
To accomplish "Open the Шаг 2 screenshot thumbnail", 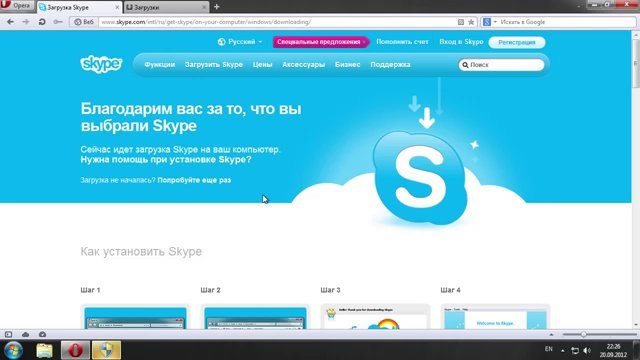I will [255, 317].
